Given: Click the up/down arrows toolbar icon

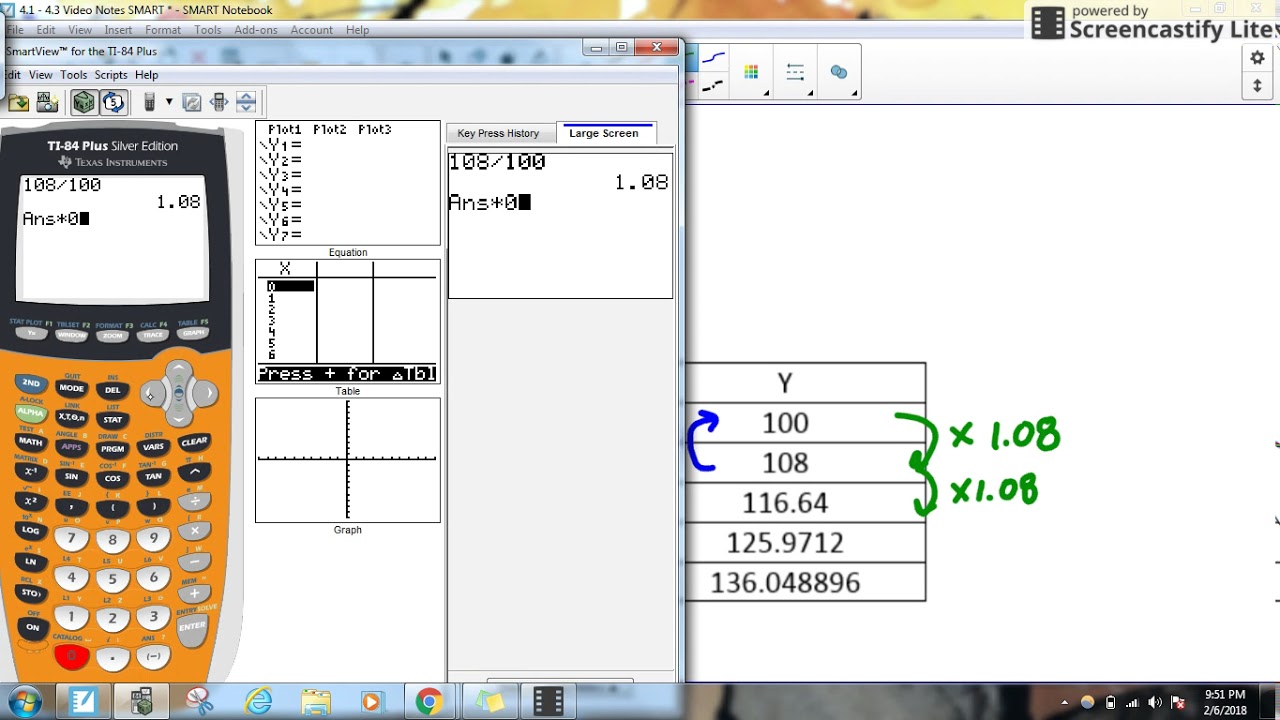Looking at the screenshot, I should 246,102.
